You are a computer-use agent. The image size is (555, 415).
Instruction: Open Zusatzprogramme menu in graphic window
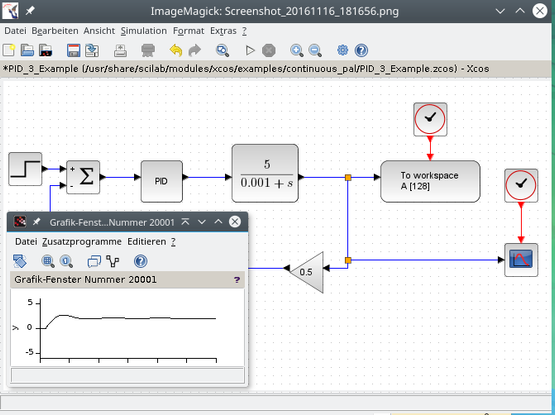click(x=82, y=241)
